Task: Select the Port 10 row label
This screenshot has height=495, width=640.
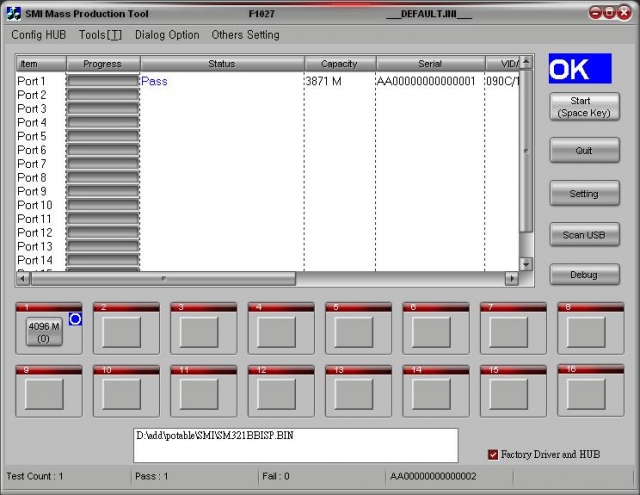Action: pyautogui.click(x=35, y=205)
